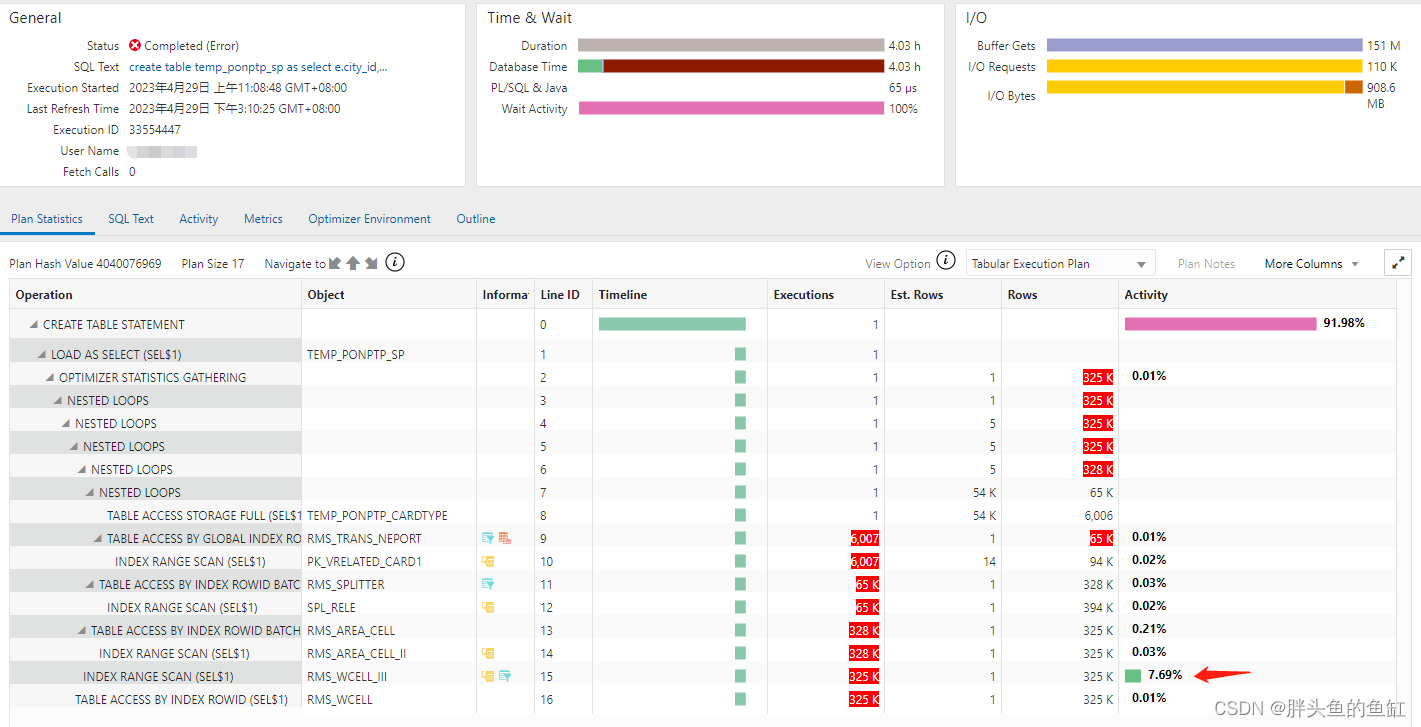Click the Operation column header

(x=156, y=294)
